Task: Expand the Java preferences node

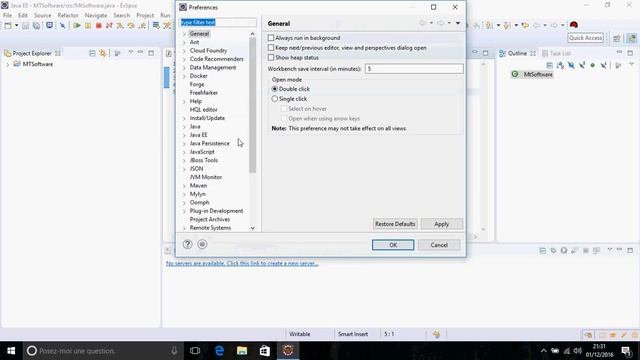Action: pyautogui.click(x=184, y=127)
